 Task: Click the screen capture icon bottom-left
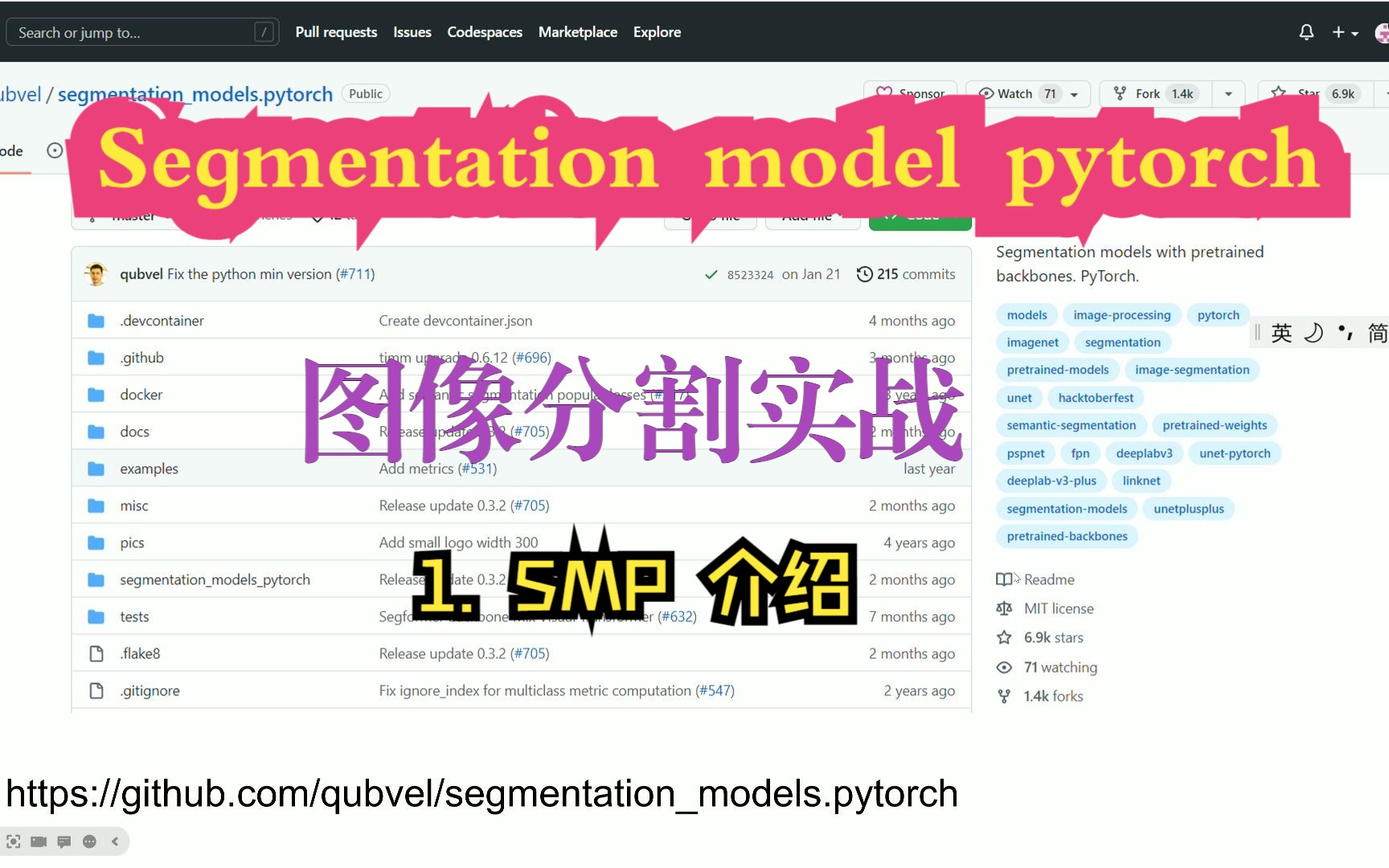pos(14,841)
